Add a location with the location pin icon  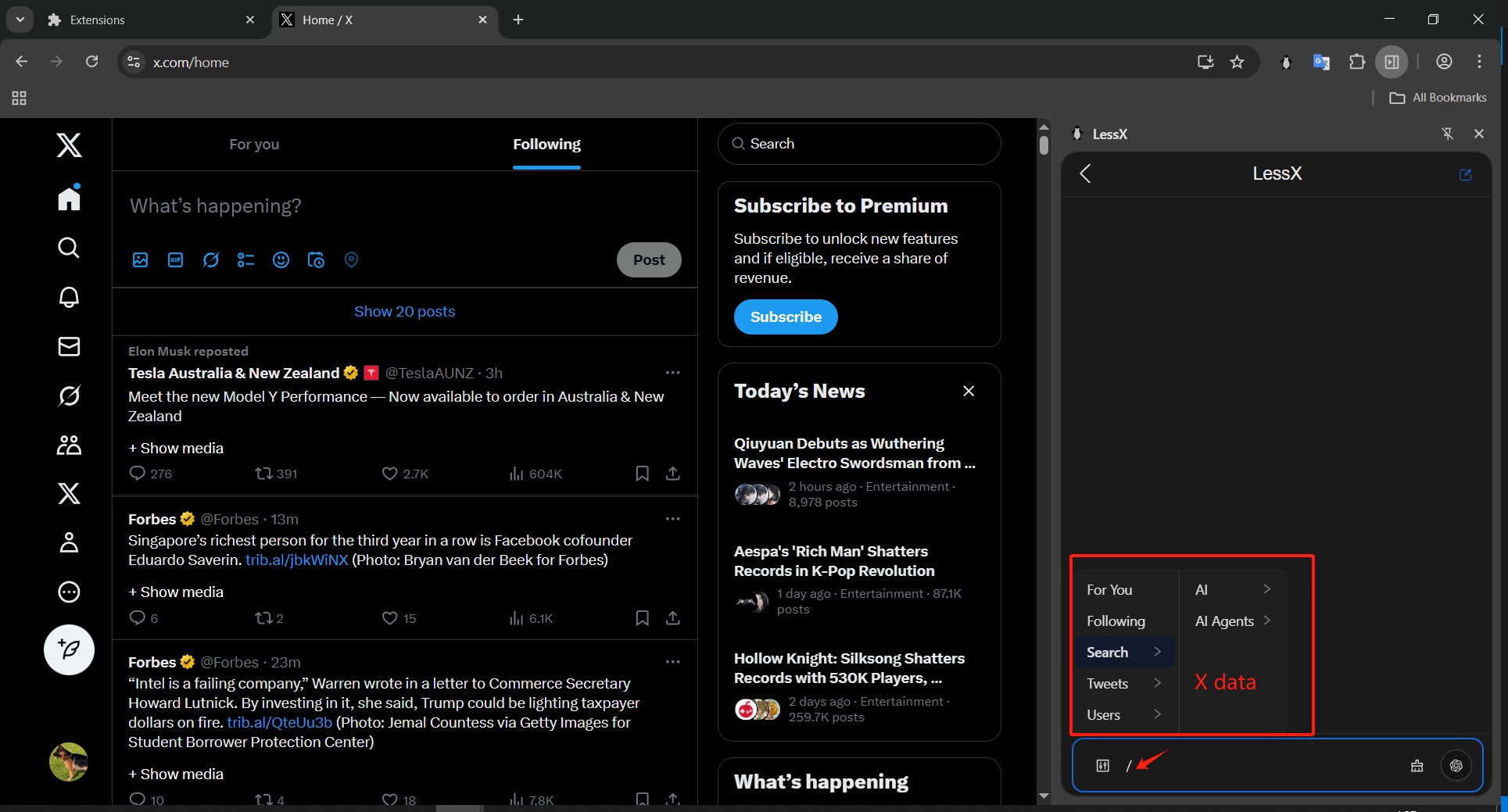pos(350,259)
